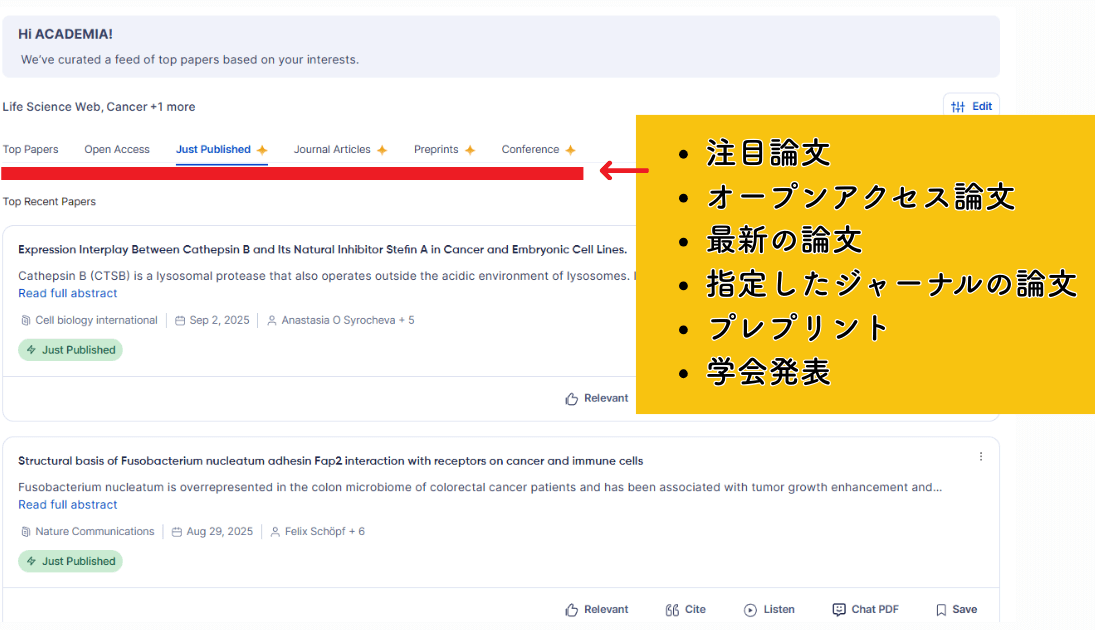Click the Hi ACADEMIA! greeting
This screenshot has height=630, width=1095.
tap(65, 34)
